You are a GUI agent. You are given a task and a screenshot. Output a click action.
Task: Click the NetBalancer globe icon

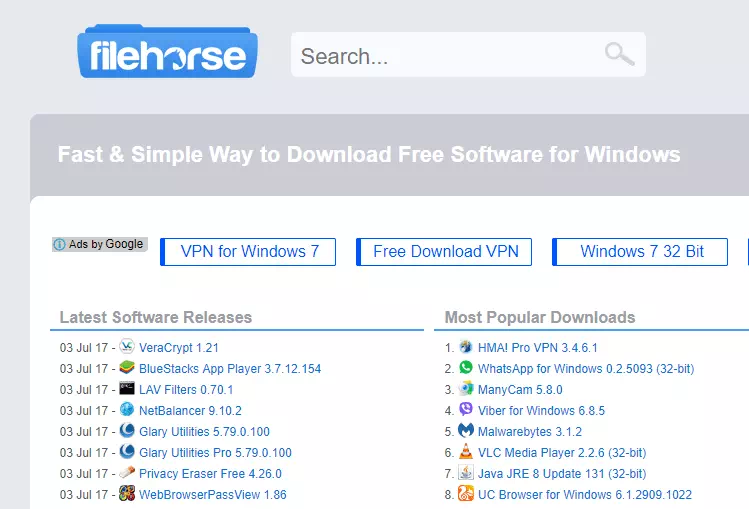coord(127,409)
